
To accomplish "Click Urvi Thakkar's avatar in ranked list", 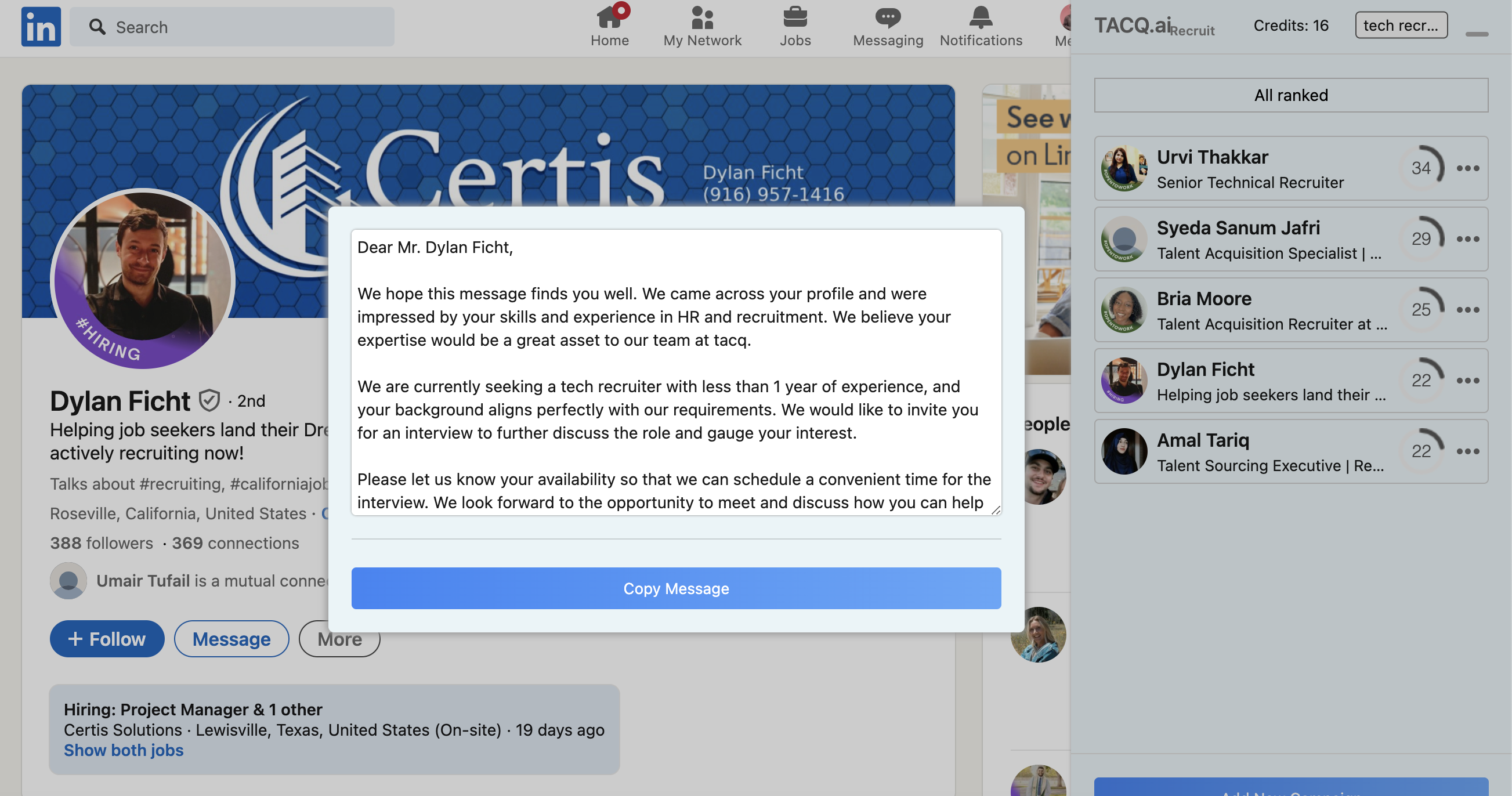I will (1124, 168).
